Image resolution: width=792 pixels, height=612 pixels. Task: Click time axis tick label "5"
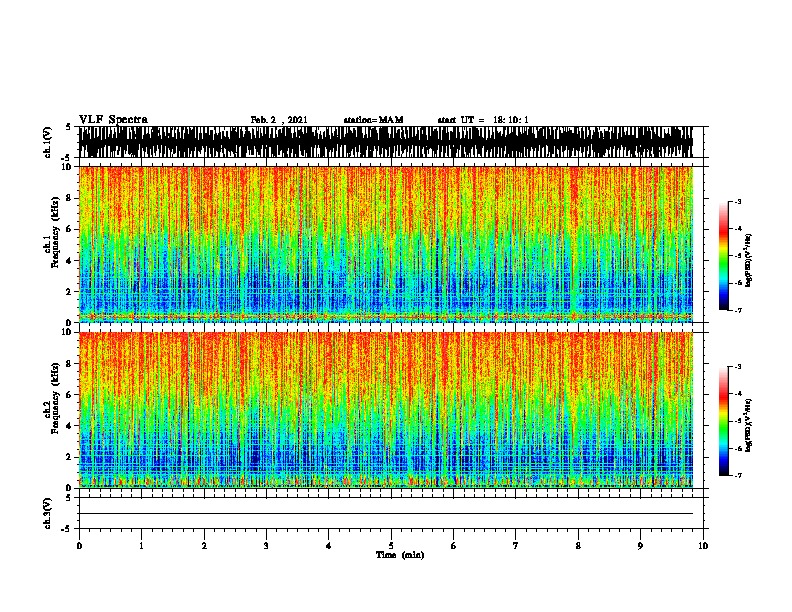391,546
